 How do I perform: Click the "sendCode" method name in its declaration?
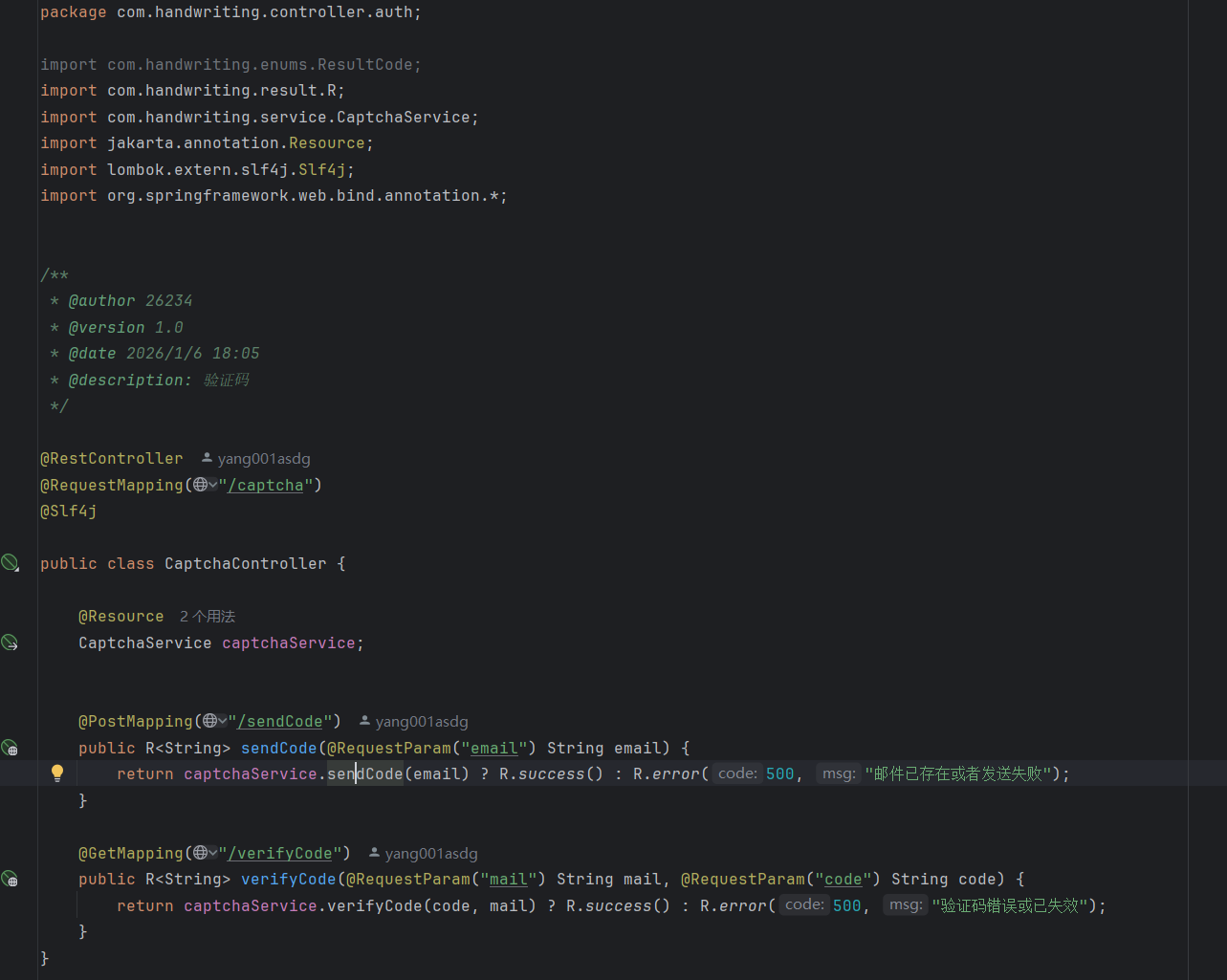[x=278, y=748]
